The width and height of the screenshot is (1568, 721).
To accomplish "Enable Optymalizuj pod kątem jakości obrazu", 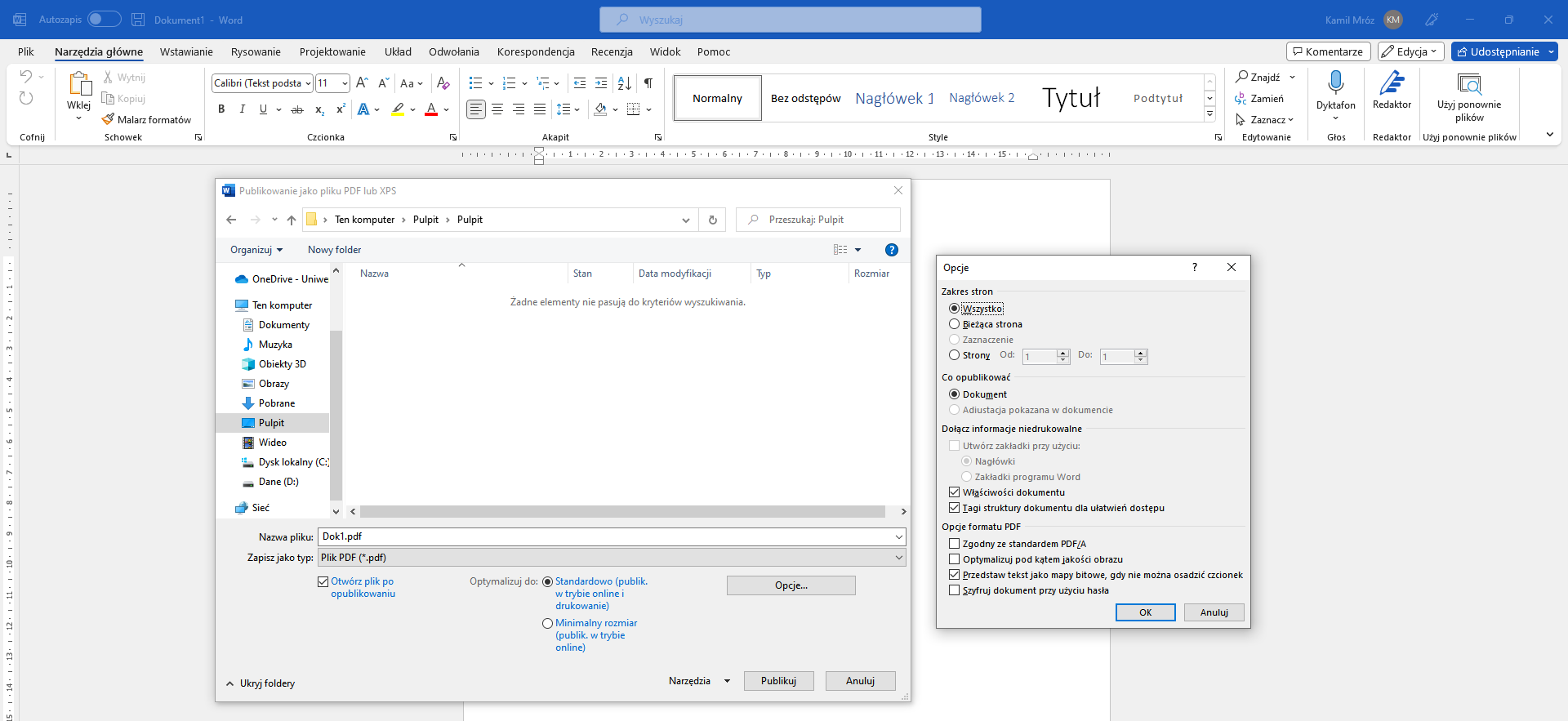I will click(954, 559).
